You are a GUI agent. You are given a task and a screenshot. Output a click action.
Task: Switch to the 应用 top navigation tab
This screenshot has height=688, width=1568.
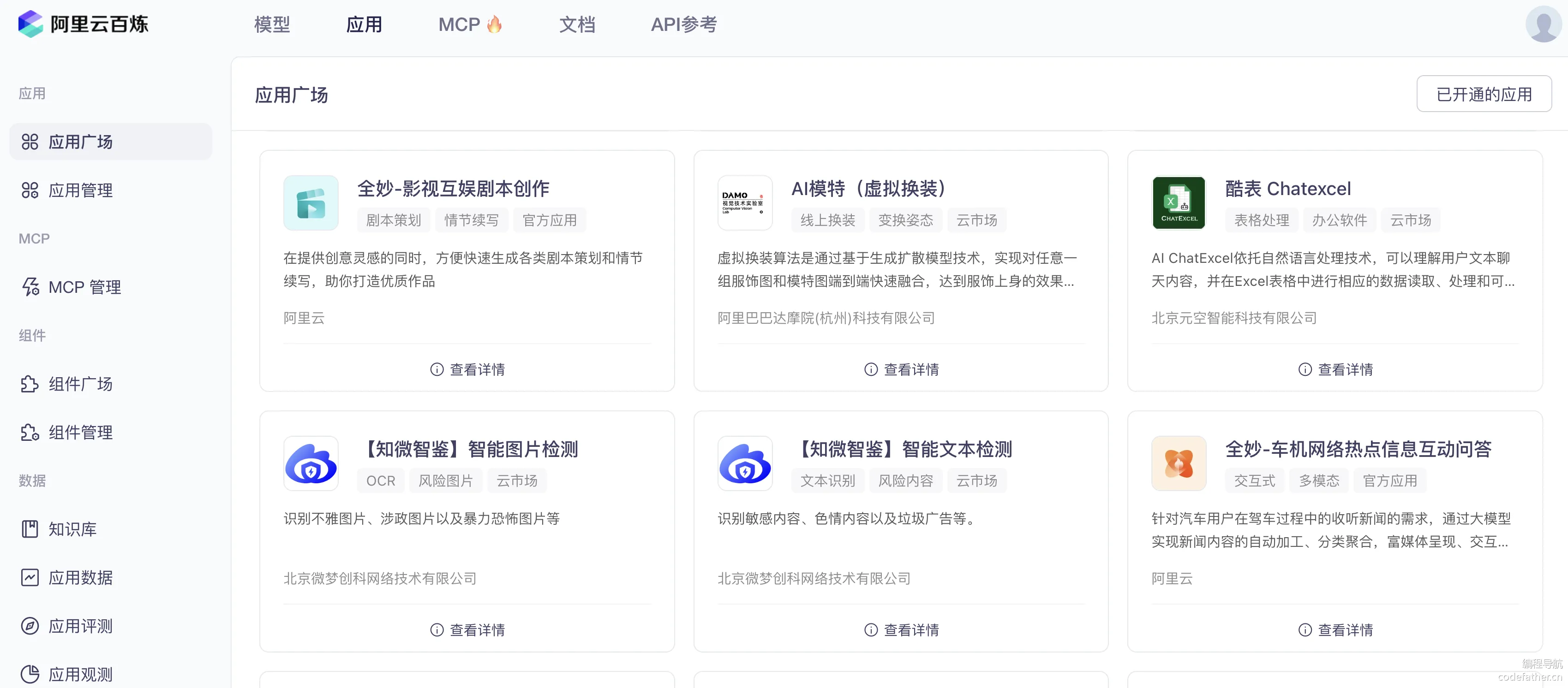click(x=365, y=24)
